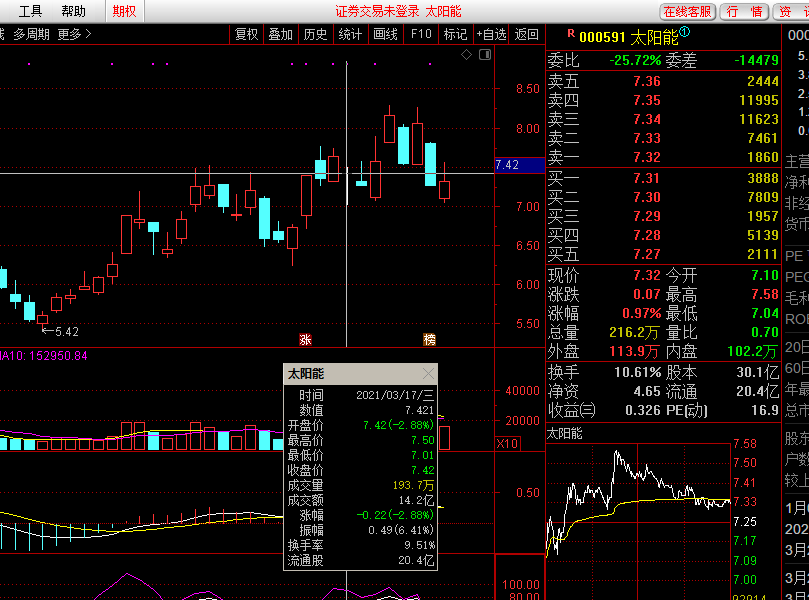Click the X10 volume scale label
The height and width of the screenshot is (600, 809).
click(508, 444)
